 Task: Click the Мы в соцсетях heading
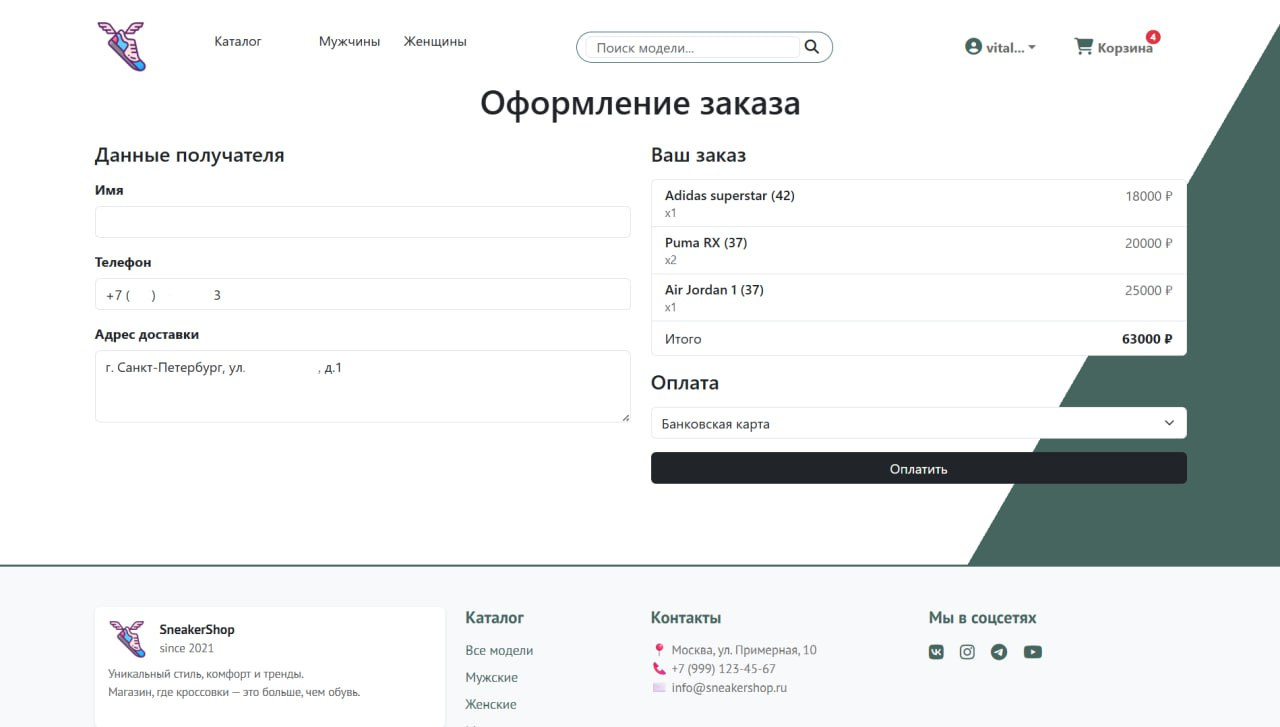tap(983, 618)
